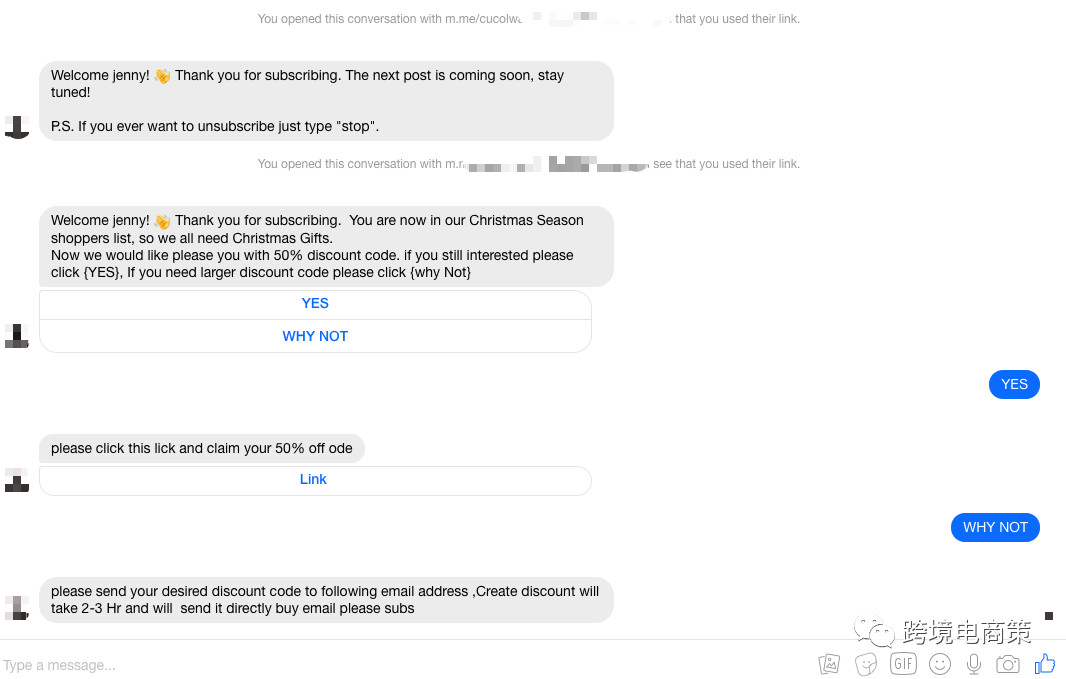Open the Link button to claim the code

(x=313, y=480)
